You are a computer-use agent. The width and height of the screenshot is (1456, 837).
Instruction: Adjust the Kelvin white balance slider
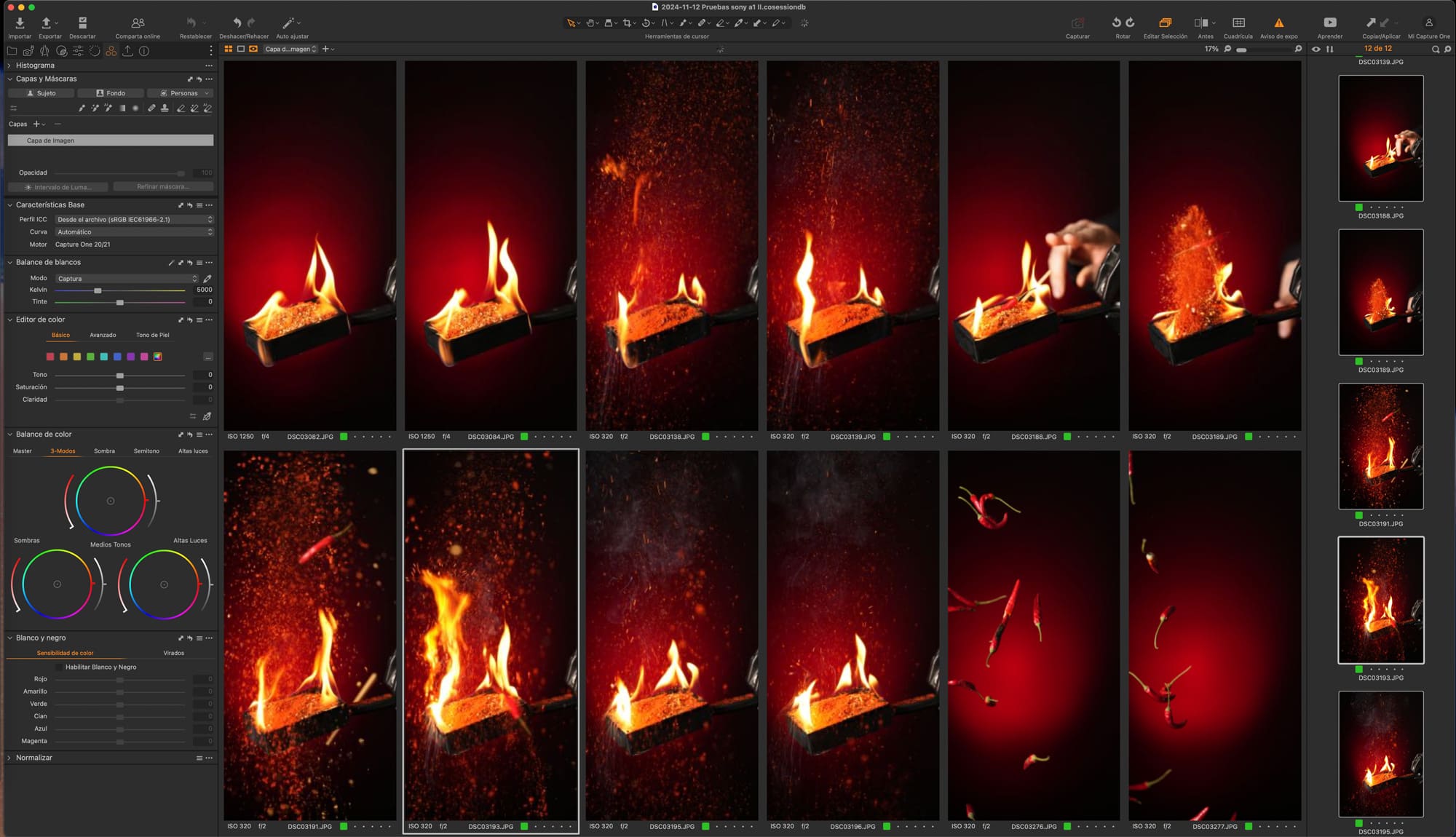pyautogui.click(x=98, y=290)
